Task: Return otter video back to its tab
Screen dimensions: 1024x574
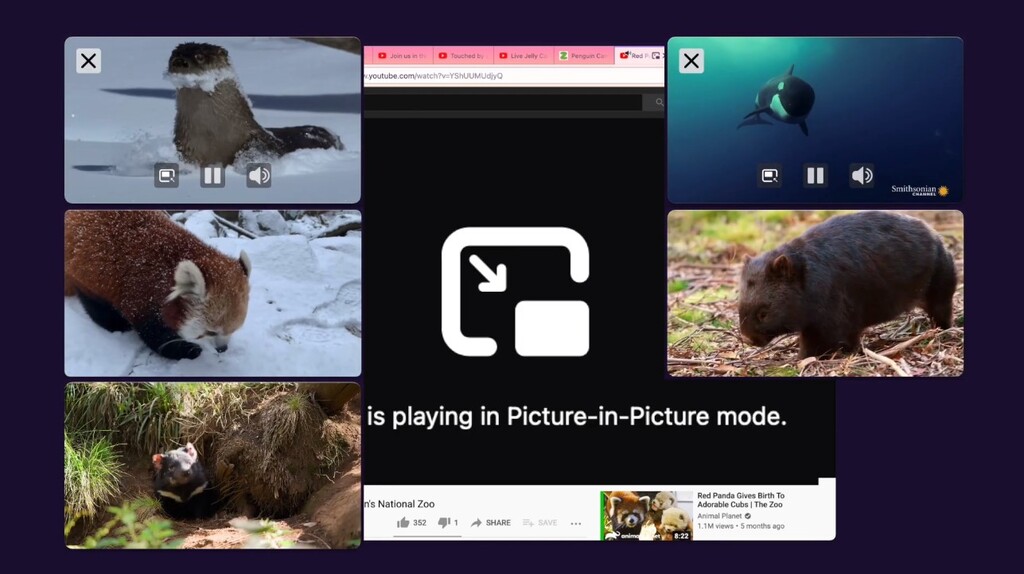Action: pos(166,176)
